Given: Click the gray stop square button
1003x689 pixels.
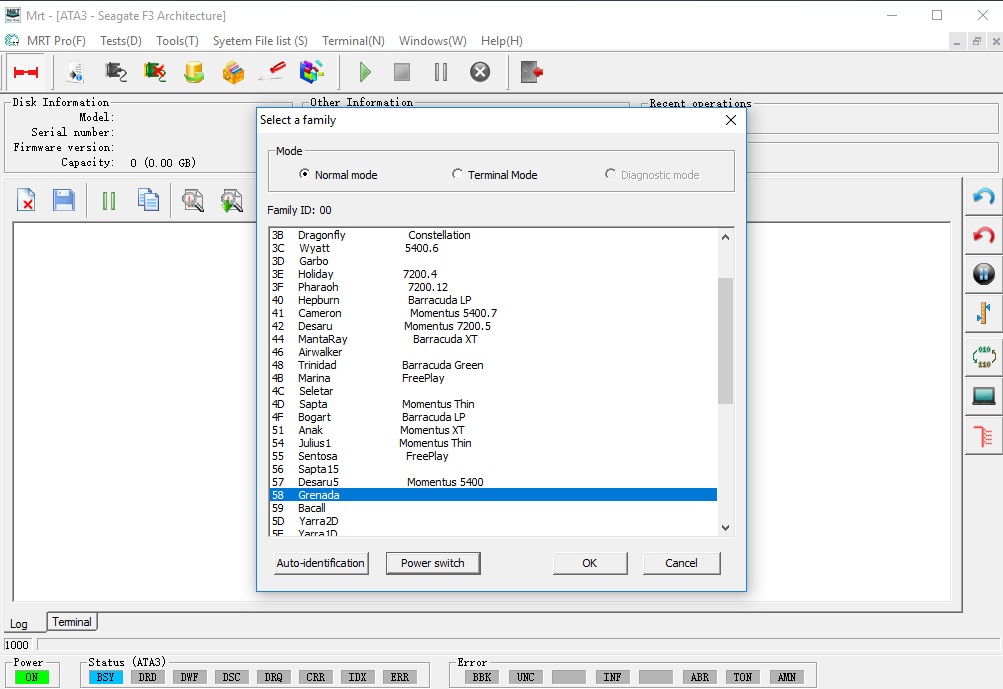Looking at the screenshot, I should click(402, 72).
